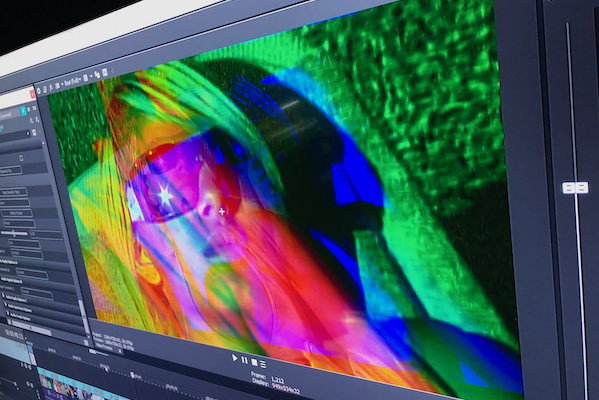Toggle Split Screen View icon in preview toolbar
The width and height of the screenshot is (599, 400).
point(57,86)
